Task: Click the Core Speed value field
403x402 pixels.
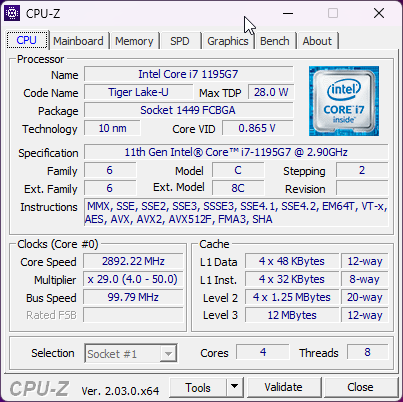Action: pyautogui.click(x=133, y=261)
